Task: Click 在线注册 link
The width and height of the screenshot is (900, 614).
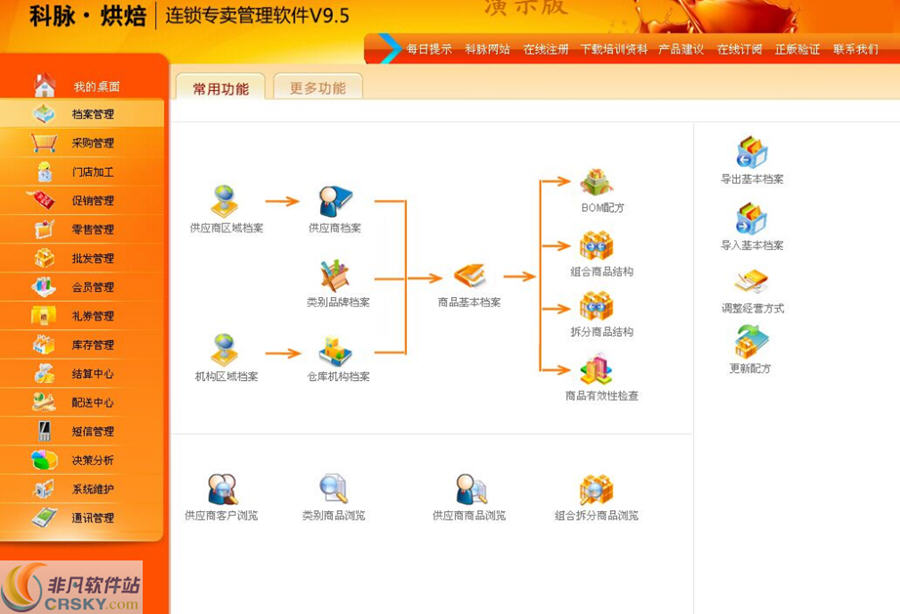Action: coord(545,49)
